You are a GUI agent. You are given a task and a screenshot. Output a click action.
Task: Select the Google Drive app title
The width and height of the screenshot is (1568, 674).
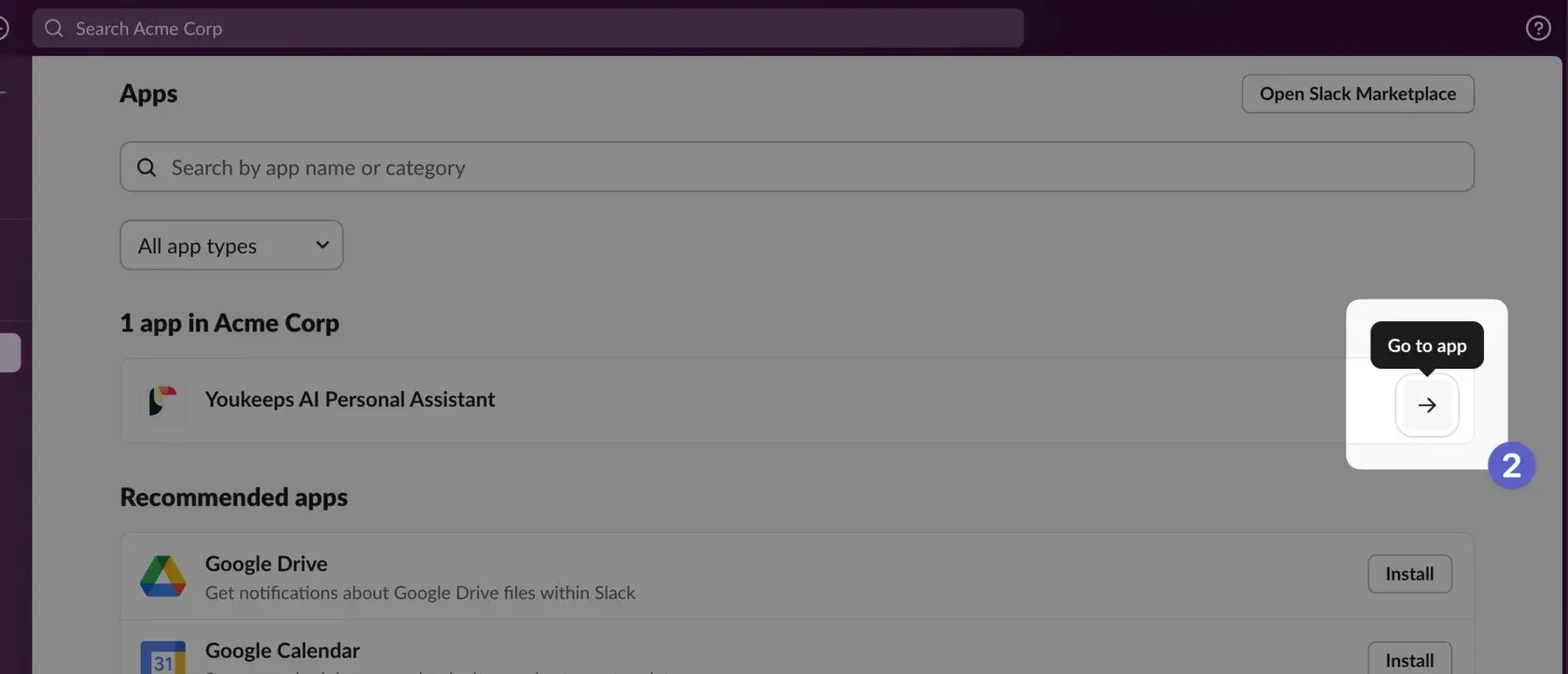pyautogui.click(x=266, y=564)
